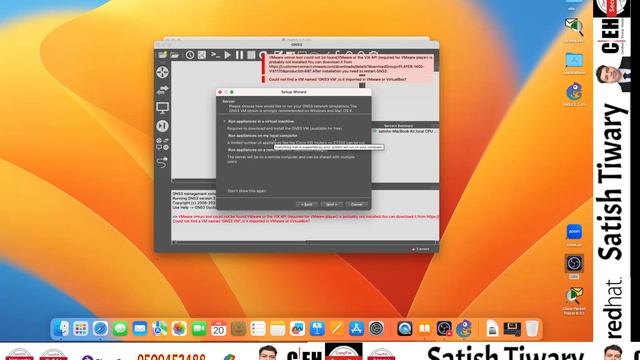The width and height of the screenshot is (640, 360).
Task: Open Keynote from the Dock
Action: coord(317,329)
